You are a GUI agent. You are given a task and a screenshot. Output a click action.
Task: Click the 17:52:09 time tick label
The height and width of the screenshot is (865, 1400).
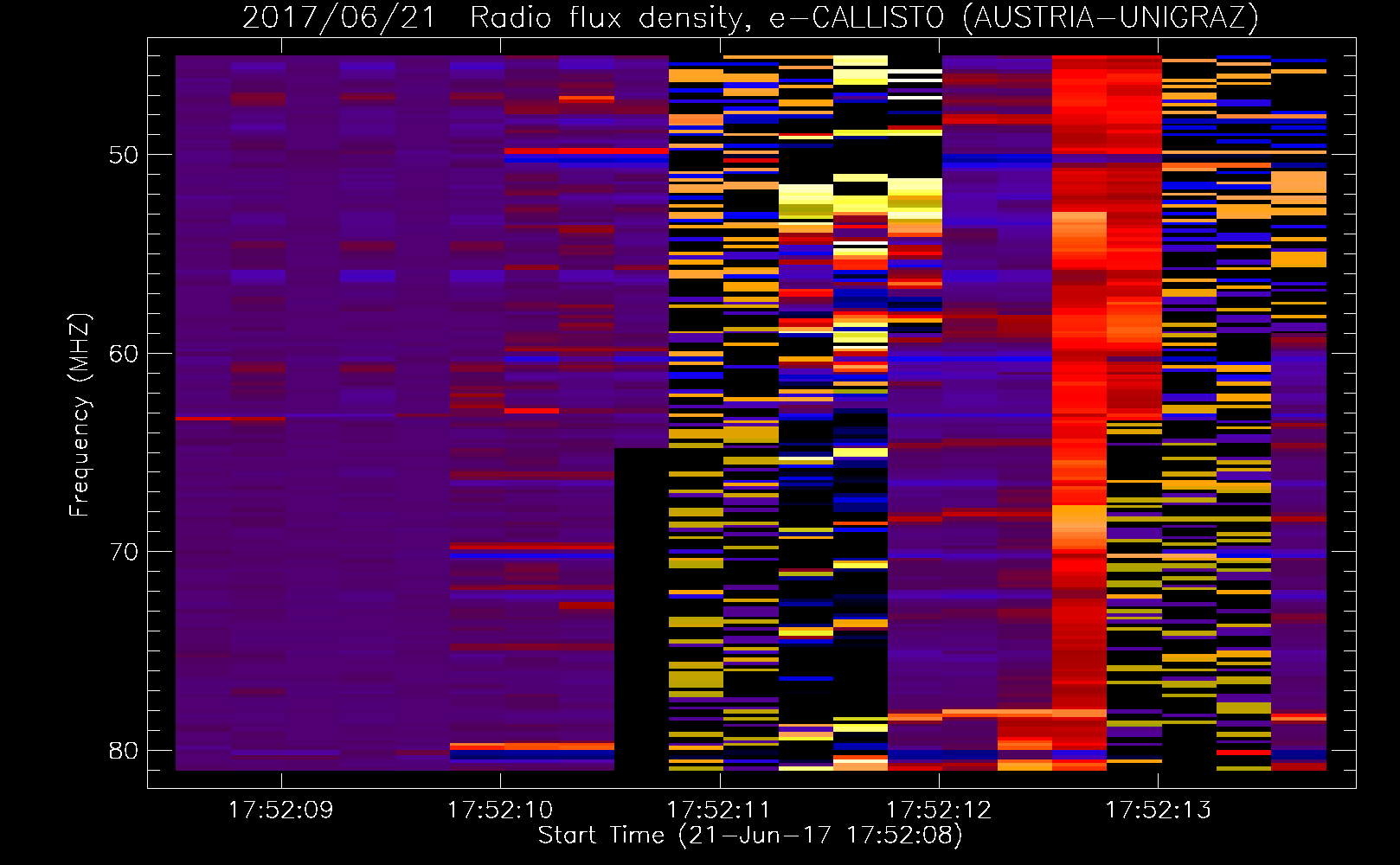[280, 811]
